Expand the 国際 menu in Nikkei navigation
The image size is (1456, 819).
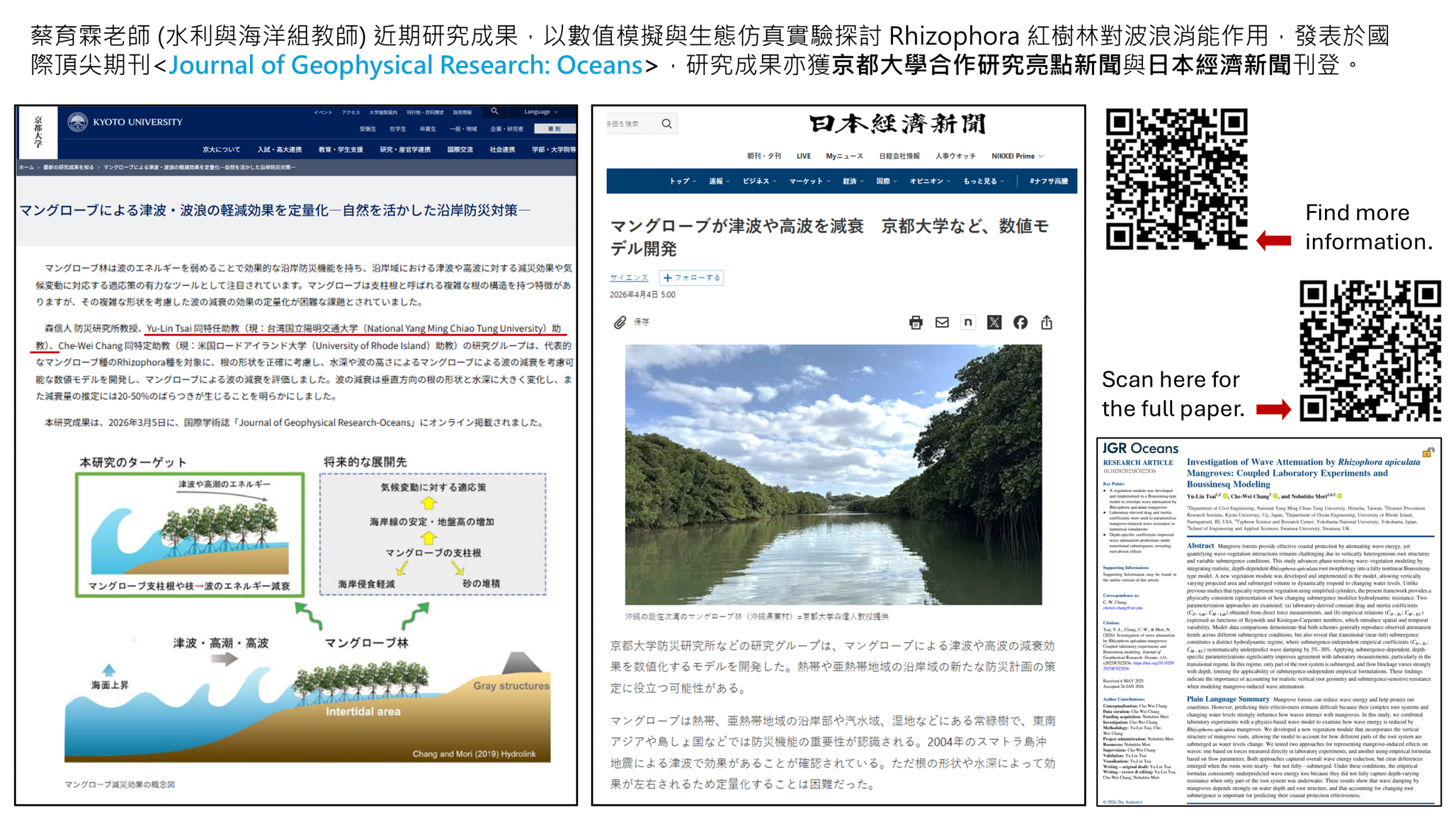886,181
